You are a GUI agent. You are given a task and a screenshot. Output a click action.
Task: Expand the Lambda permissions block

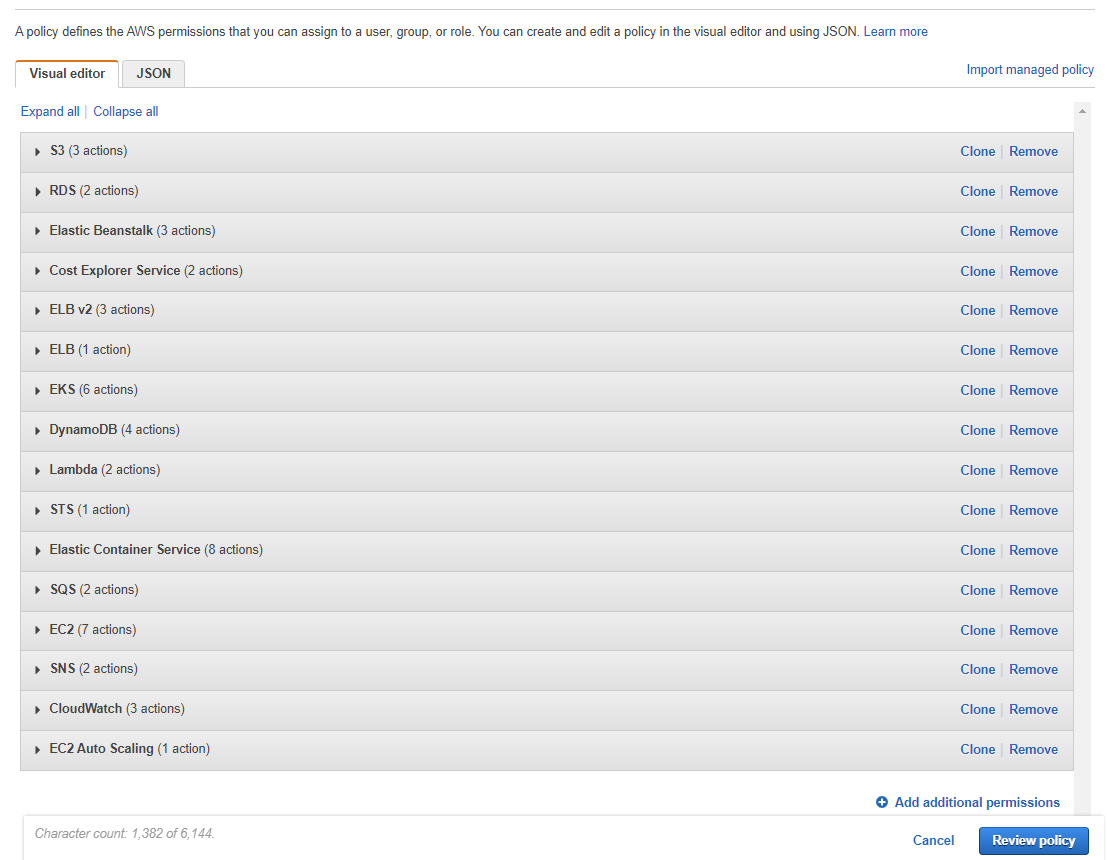coord(38,471)
